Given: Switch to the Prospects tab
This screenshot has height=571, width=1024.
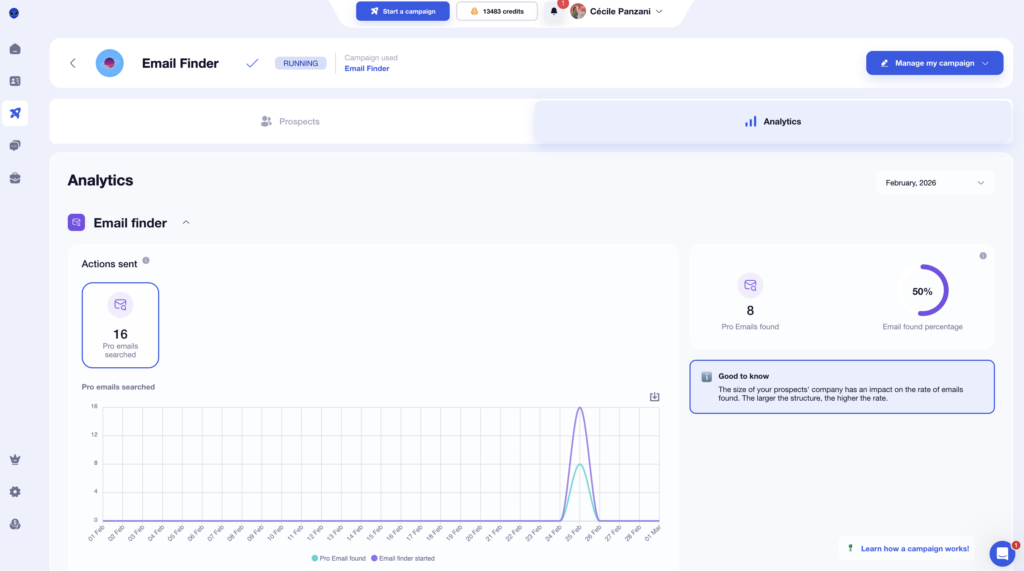Looking at the screenshot, I should click(x=290, y=122).
